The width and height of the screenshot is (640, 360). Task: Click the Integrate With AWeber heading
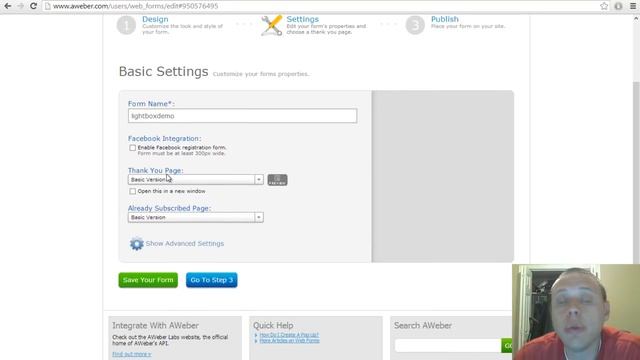click(156, 326)
